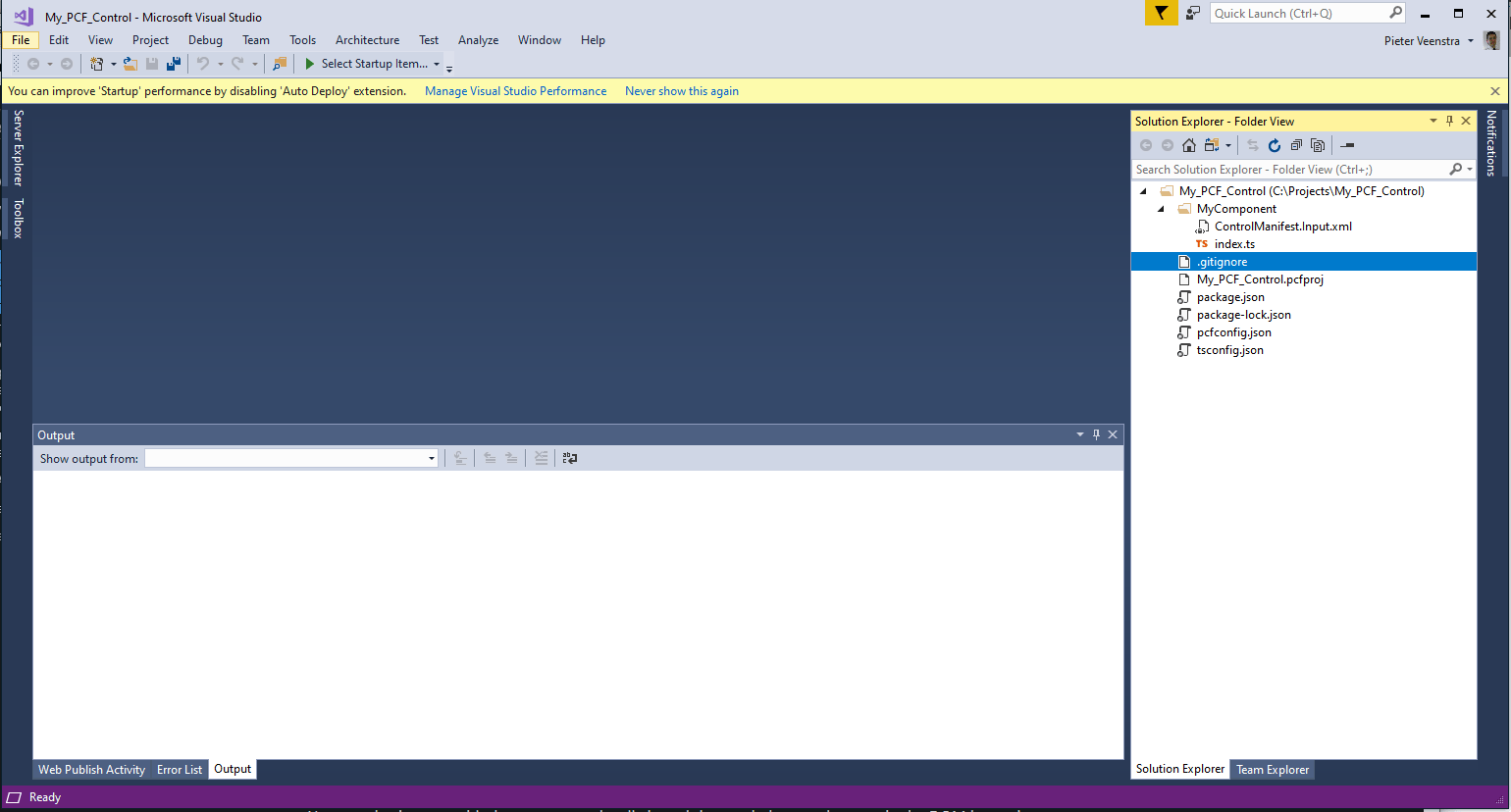Click the Redo toolbar icon
Screen dimensions: 1511x812
click(x=237, y=64)
